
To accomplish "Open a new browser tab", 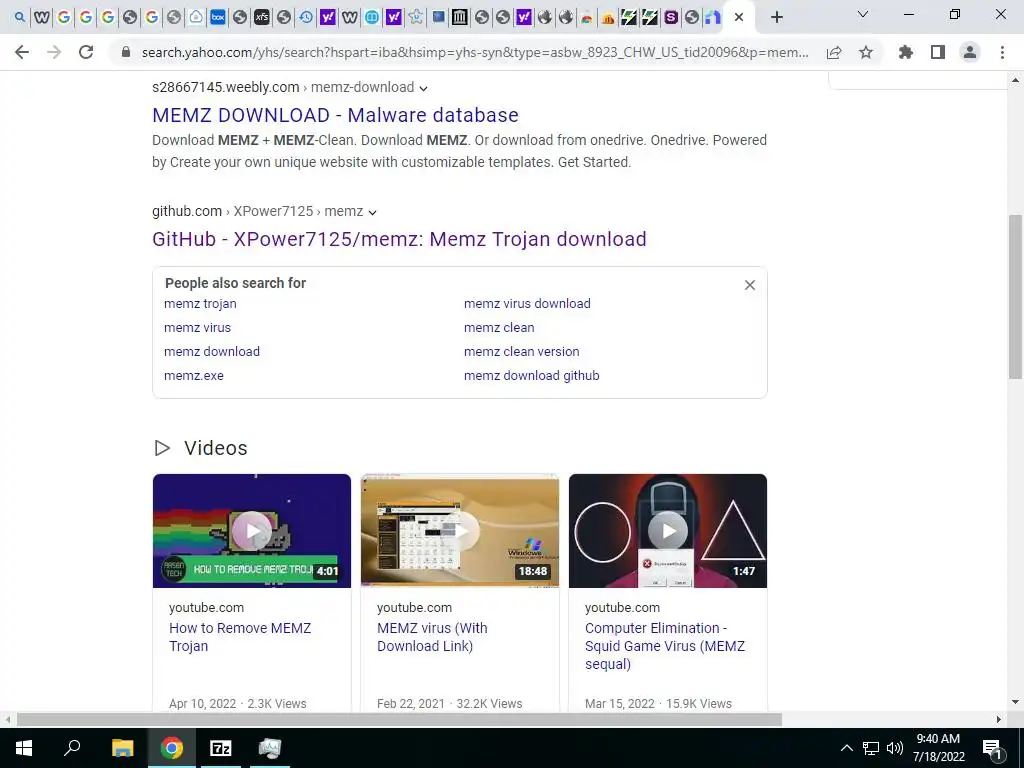I will (776, 18).
